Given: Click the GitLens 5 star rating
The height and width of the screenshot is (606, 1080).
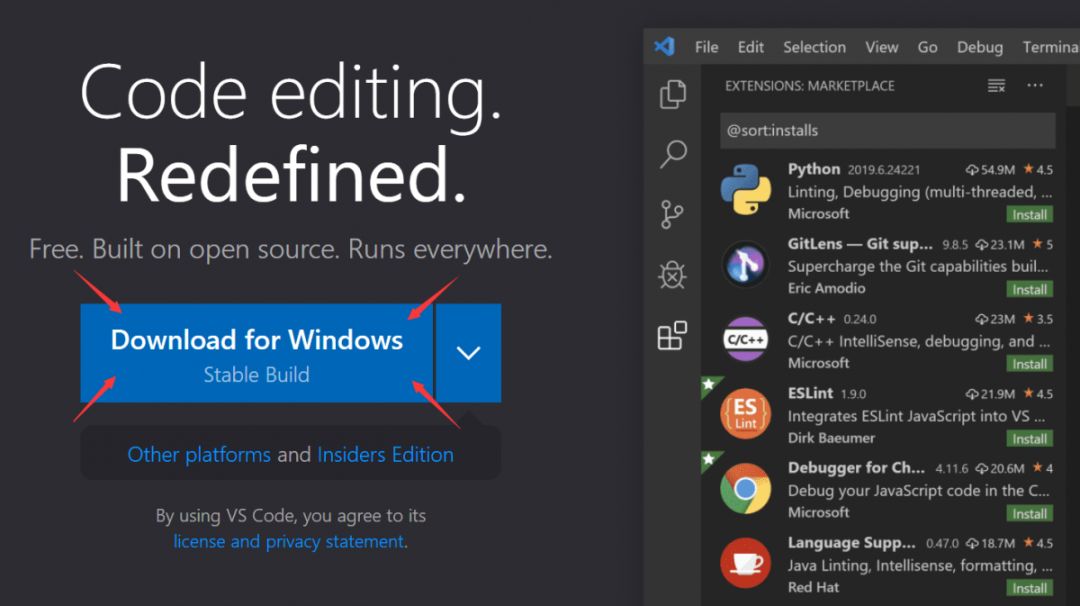Looking at the screenshot, I should tap(1042, 244).
